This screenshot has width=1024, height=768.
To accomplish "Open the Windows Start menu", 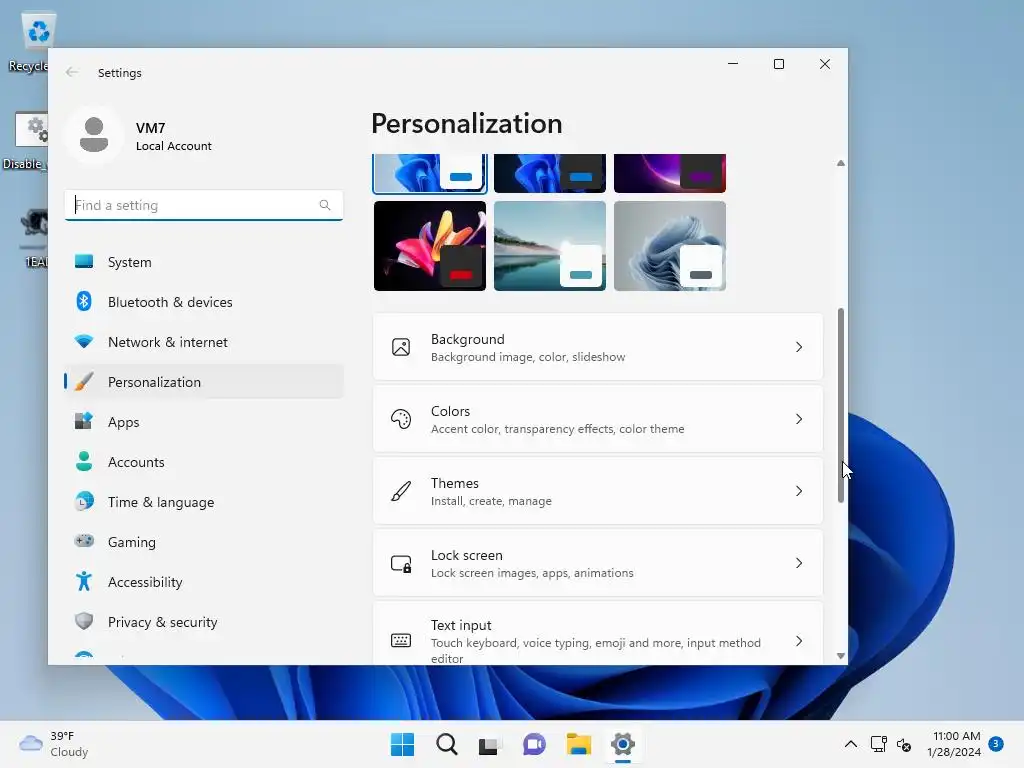I will coord(402,744).
